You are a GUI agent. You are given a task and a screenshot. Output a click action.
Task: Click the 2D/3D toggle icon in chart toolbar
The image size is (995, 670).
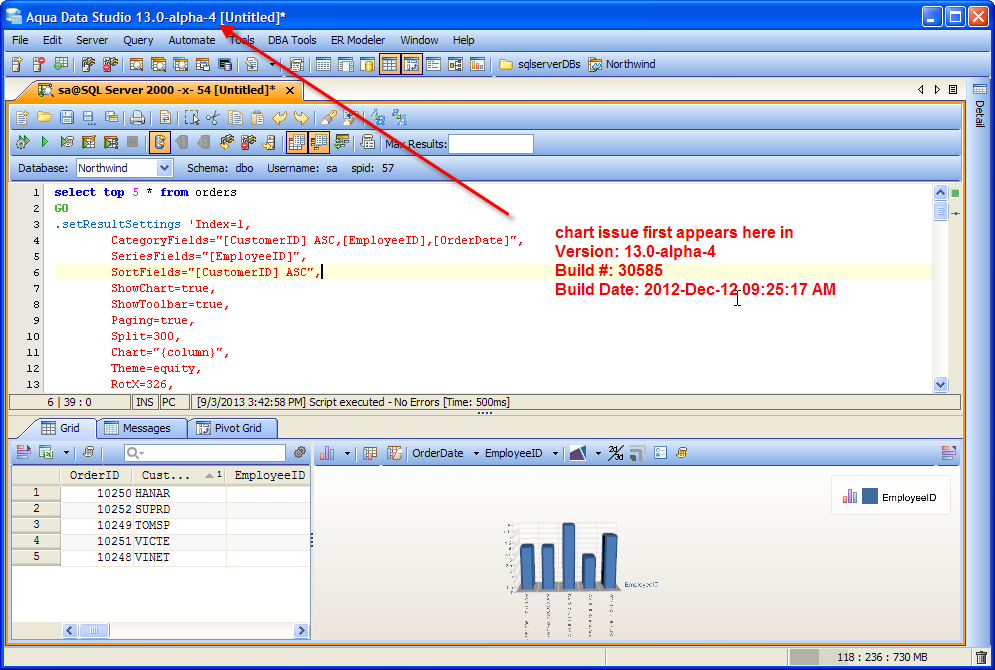616,453
